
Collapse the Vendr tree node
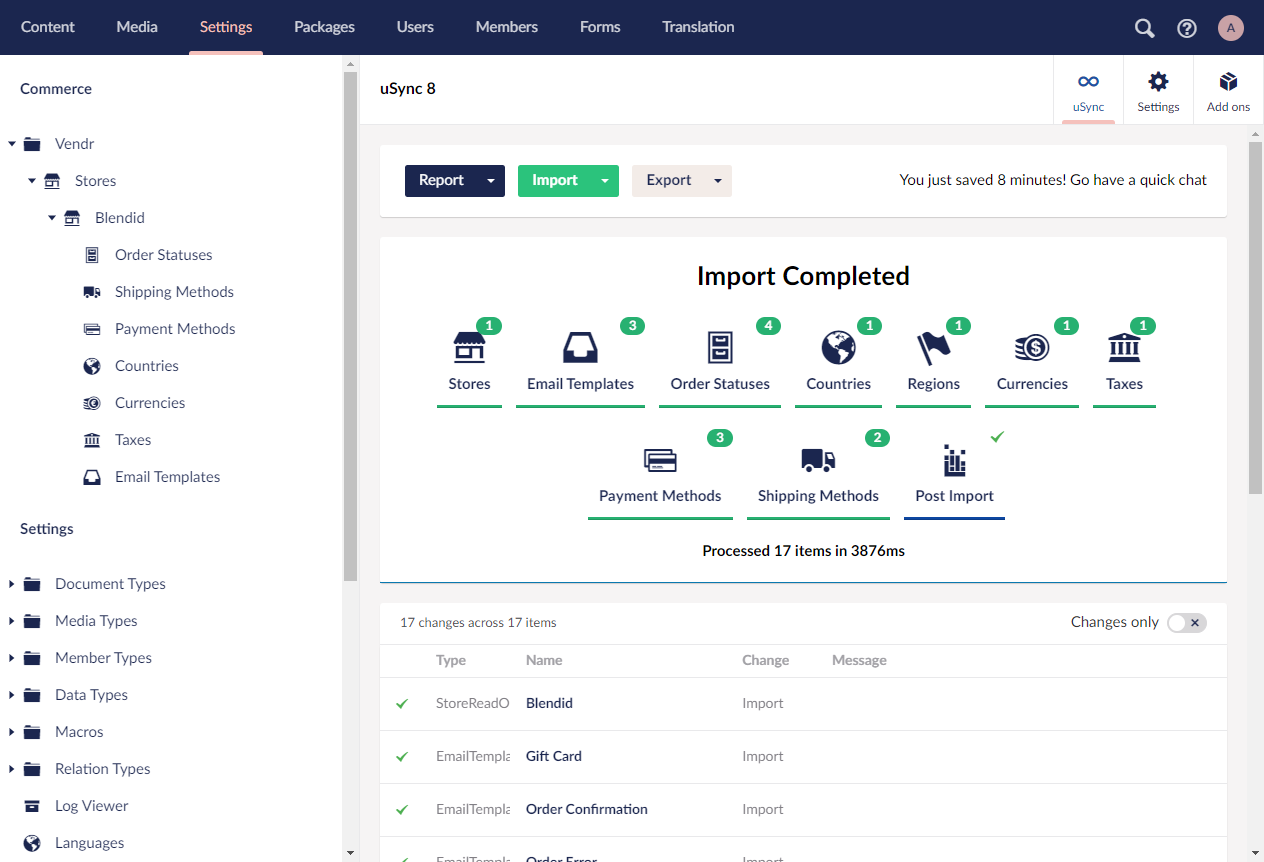[x=12, y=144]
